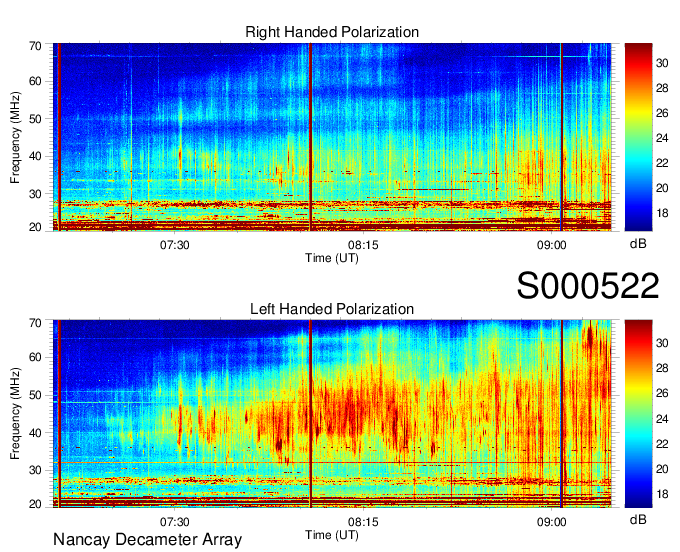Image resolution: width=680 pixels, height=552 pixels.
Task: Click the bottom plot's dB color bar
Action: click(638, 414)
